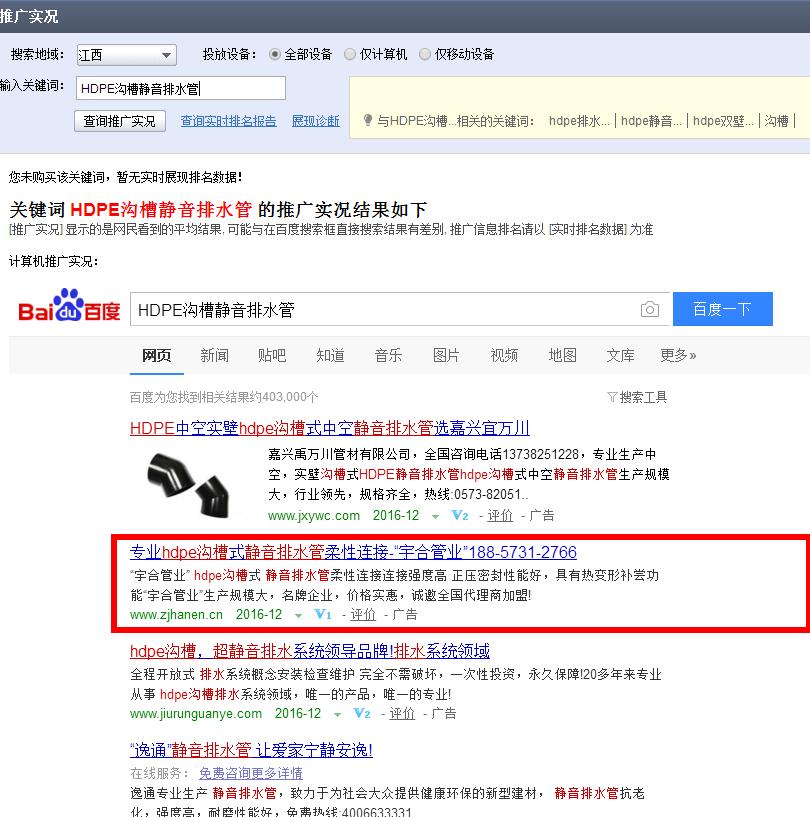Viewport: 810px width, 817px height.
Task: Switch to the 视频 tab
Action: (504, 355)
